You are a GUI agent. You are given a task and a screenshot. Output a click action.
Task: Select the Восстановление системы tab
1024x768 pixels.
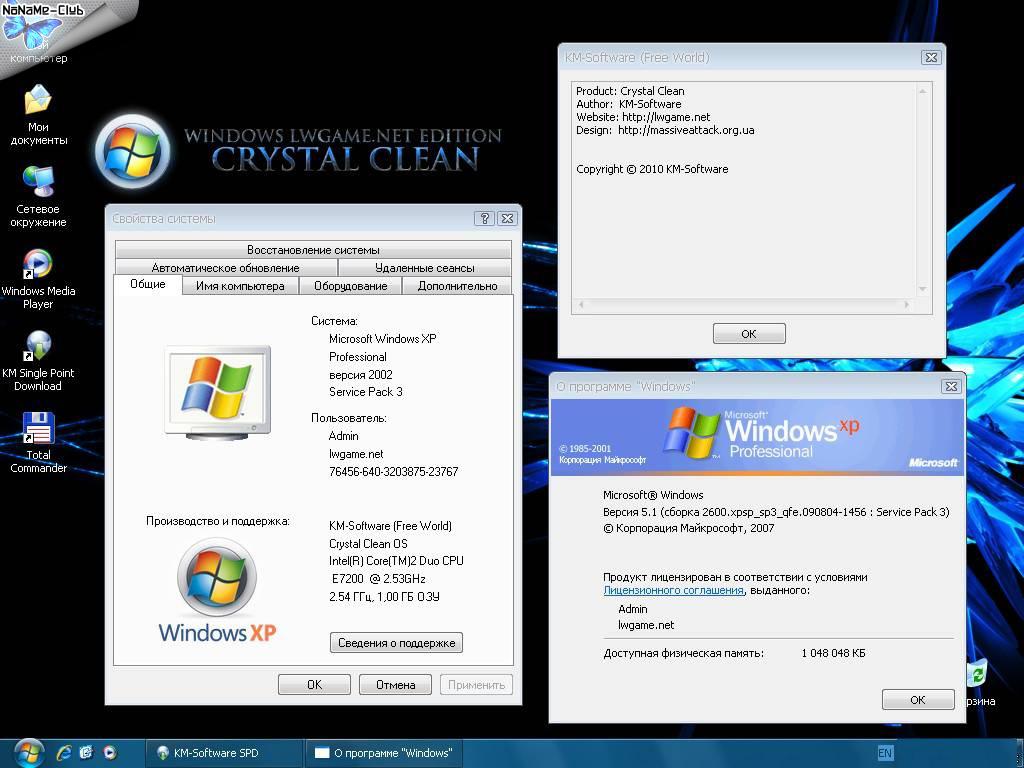(313, 250)
